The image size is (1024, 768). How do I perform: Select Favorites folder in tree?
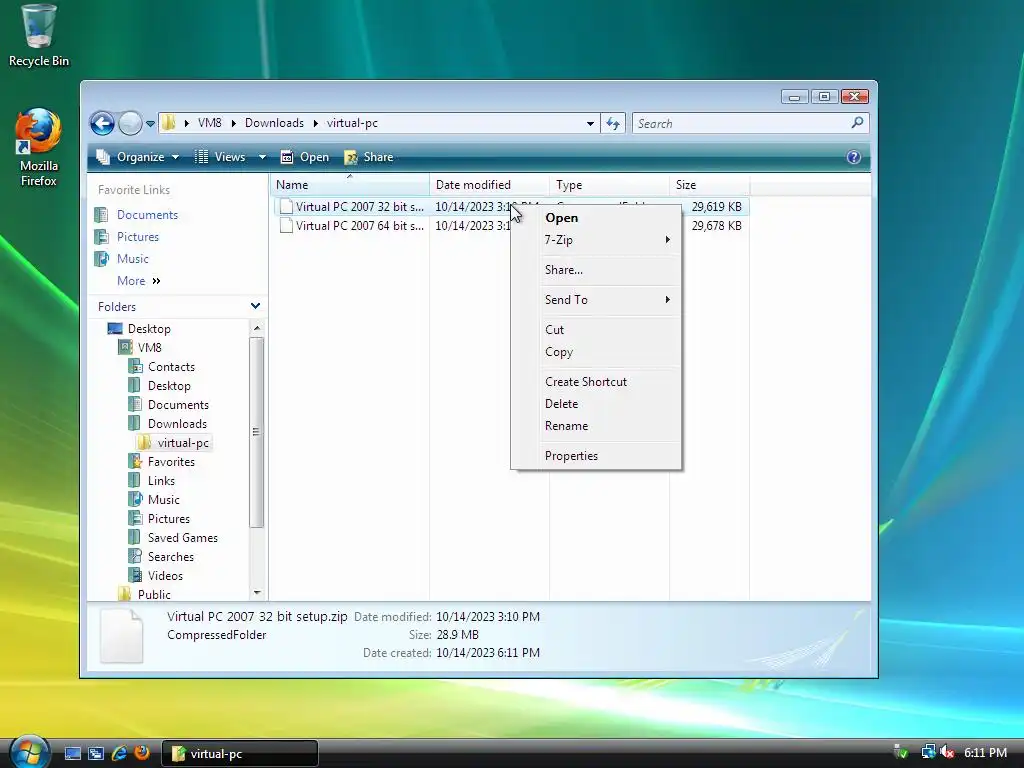(x=161, y=462)
